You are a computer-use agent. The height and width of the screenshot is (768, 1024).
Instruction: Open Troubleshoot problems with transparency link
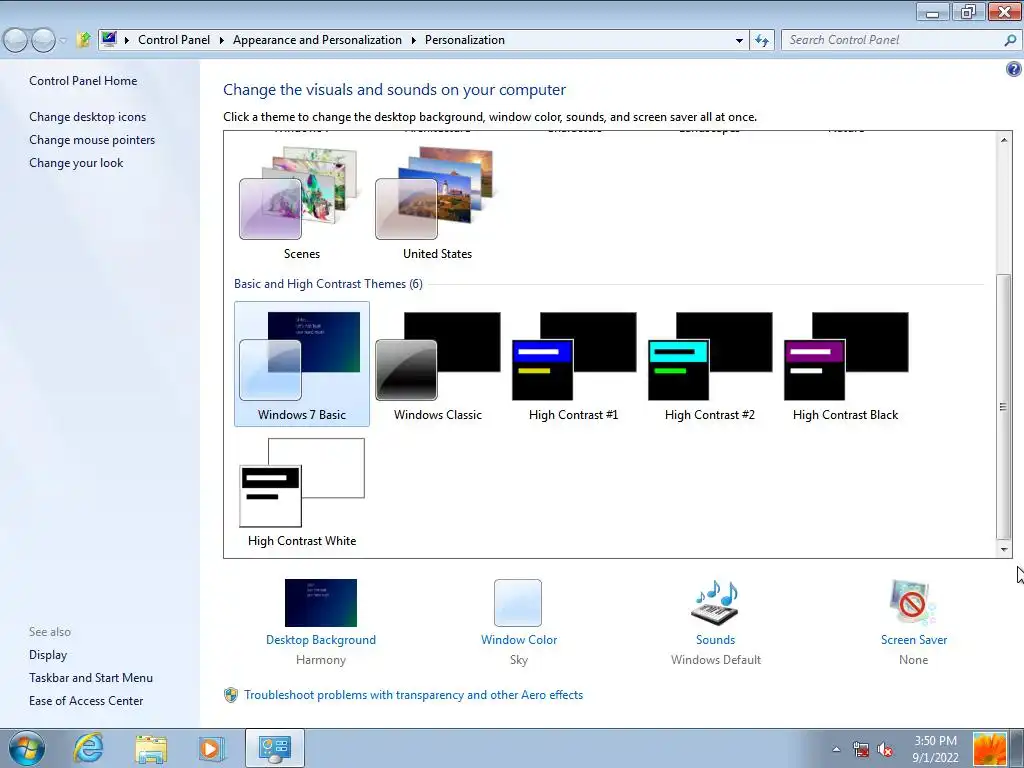click(x=413, y=695)
